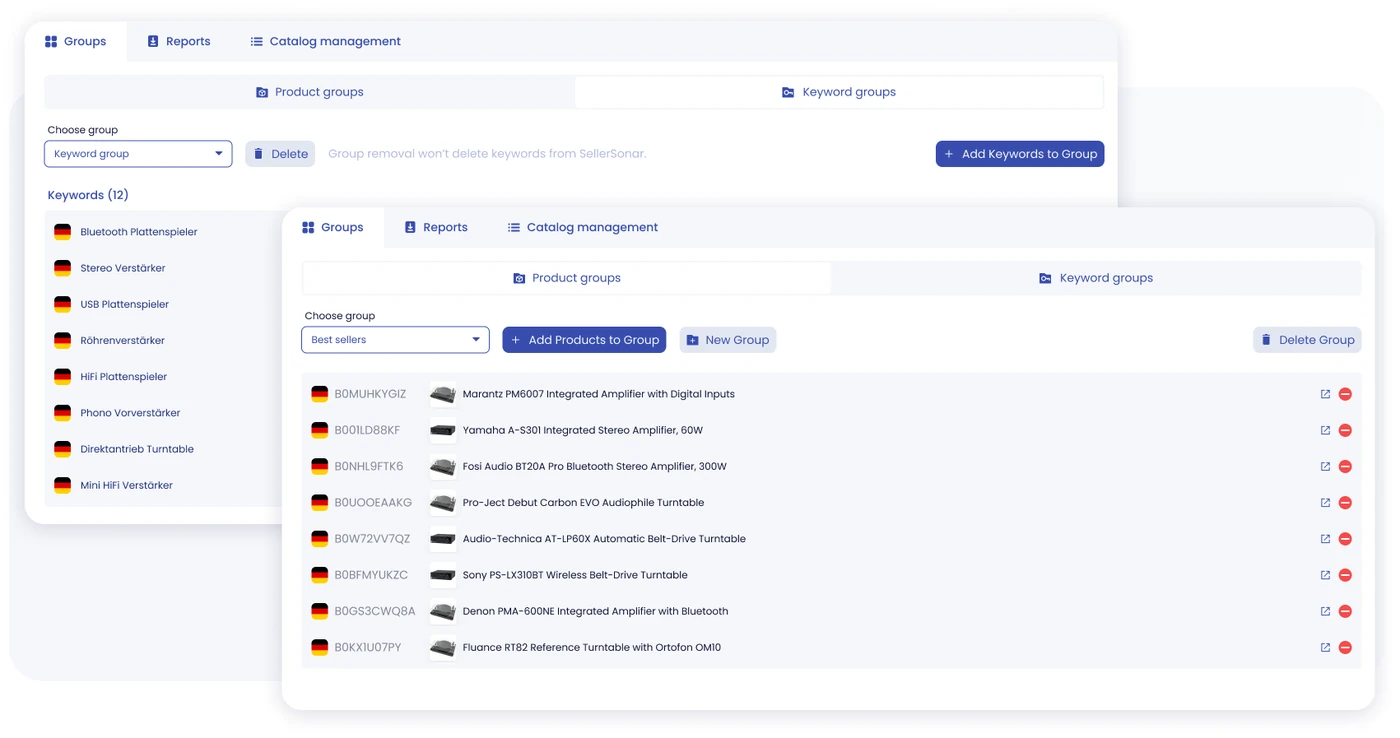The width and height of the screenshot is (1400, 738).
Task: Remove Marantz PM6007 from group
Action: click(x=1345, y=394)
